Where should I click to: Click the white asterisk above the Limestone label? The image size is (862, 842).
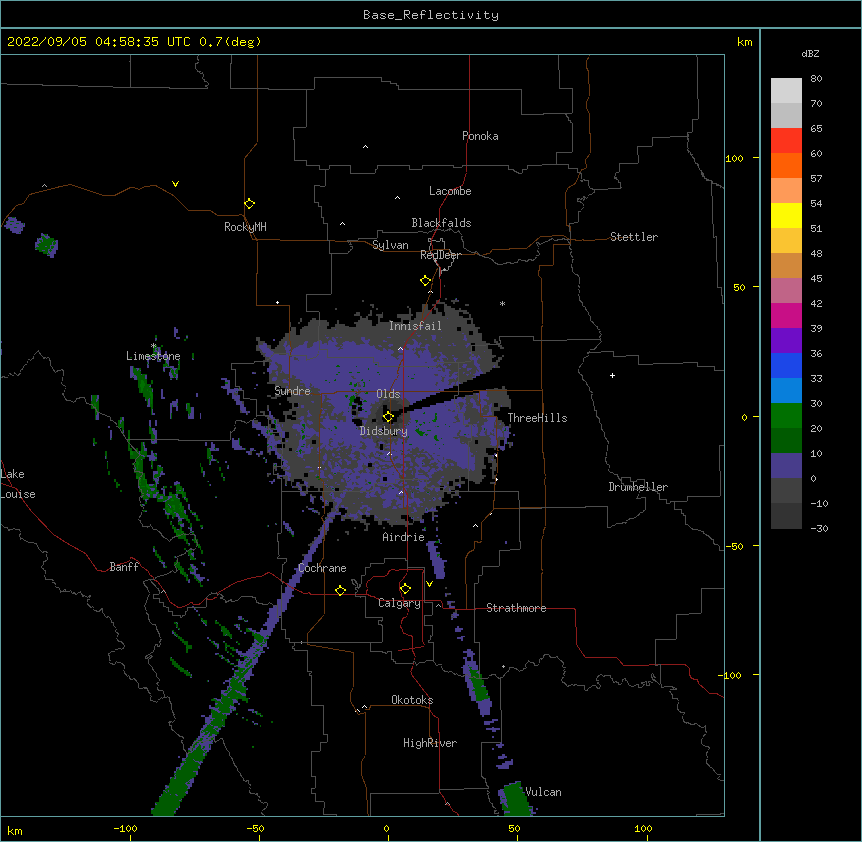tap(154, 346)
